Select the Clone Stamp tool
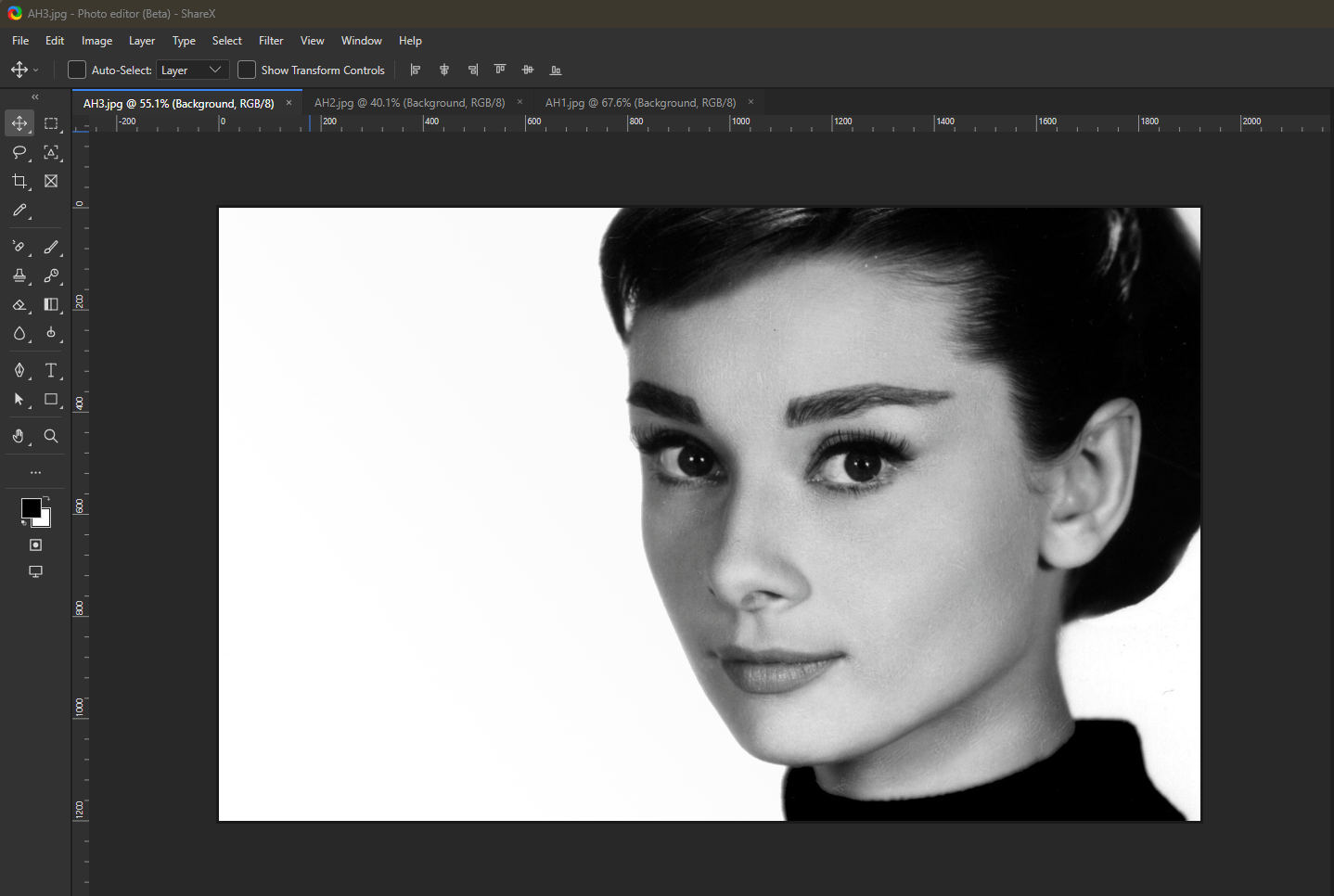This screenshot has height=896, width=1334. point(19,275)
